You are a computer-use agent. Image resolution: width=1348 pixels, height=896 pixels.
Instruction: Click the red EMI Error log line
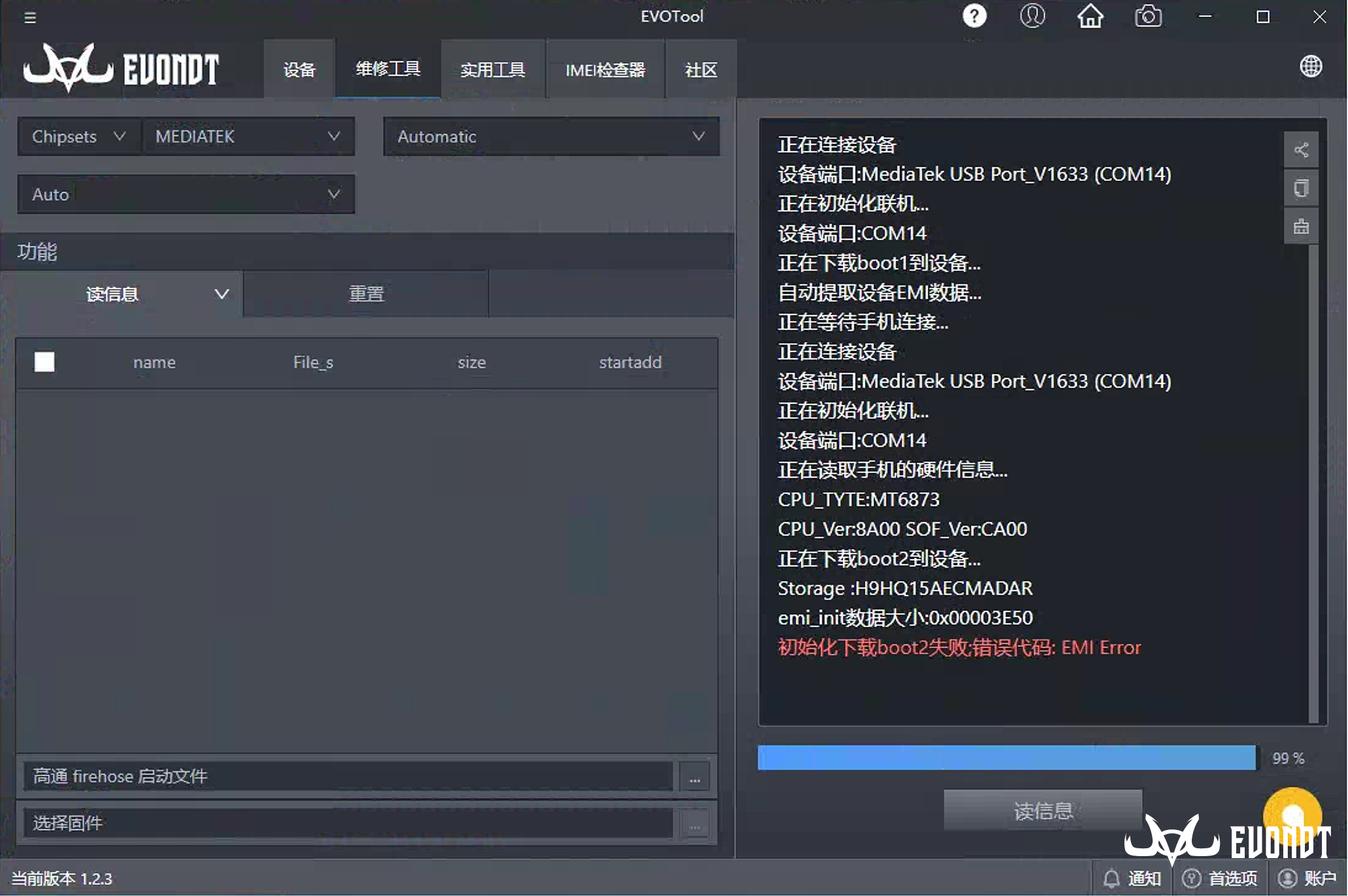click(959, 647)
